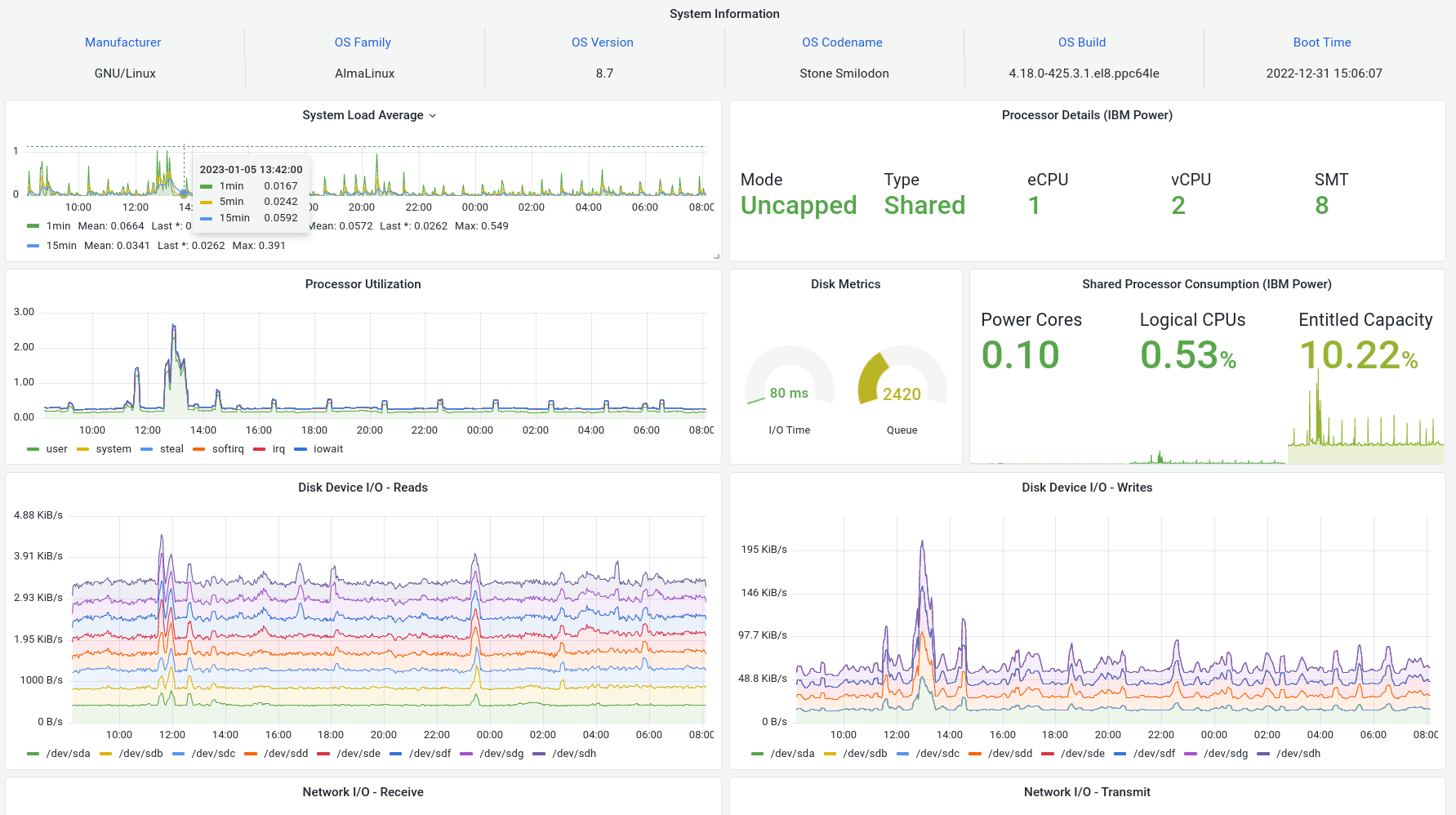
Task: Toggle the iowait series in Processor Utilization legend
Action: (328, 449)
